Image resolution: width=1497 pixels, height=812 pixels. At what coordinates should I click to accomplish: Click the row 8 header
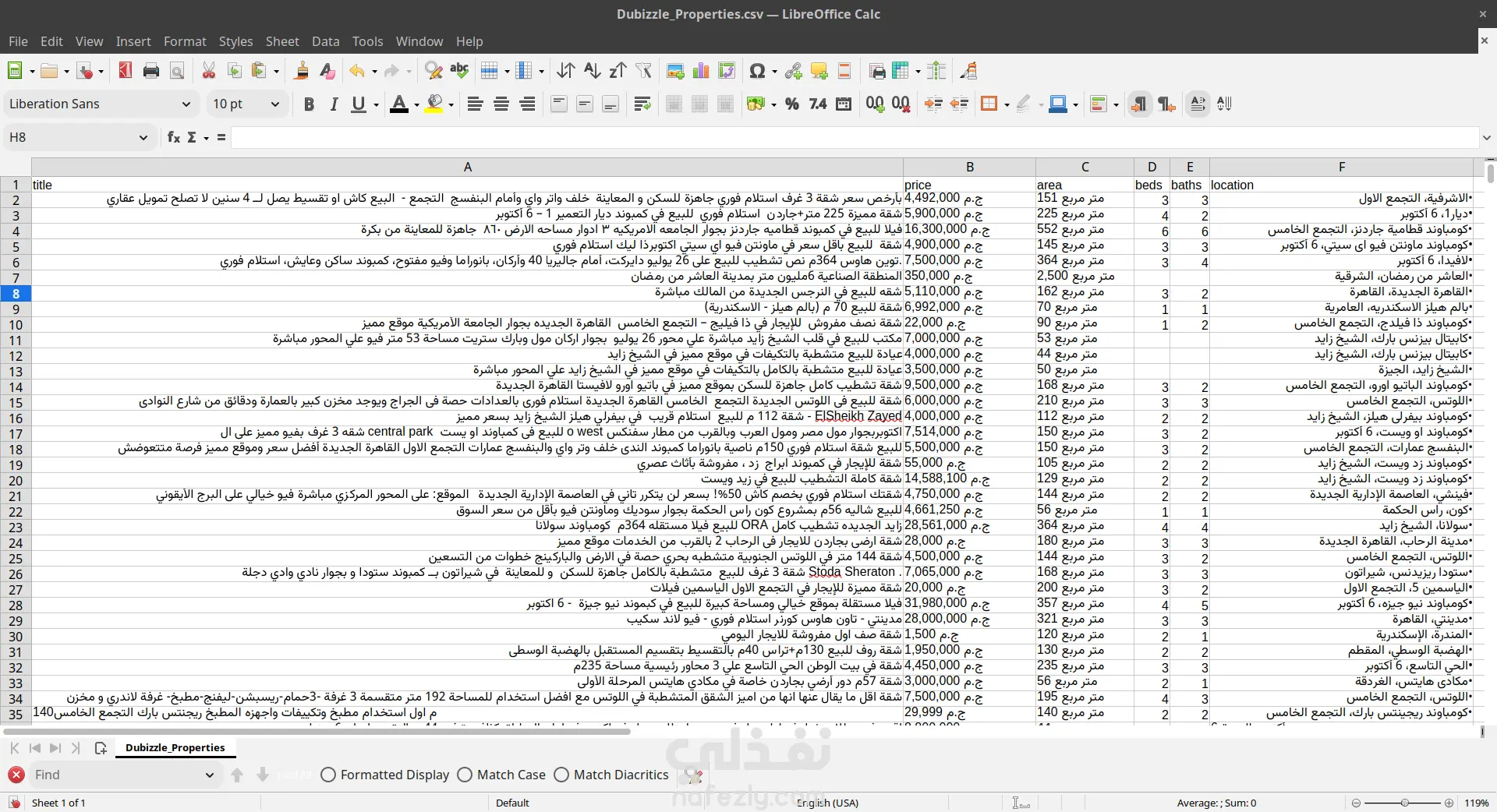point(16,294)
